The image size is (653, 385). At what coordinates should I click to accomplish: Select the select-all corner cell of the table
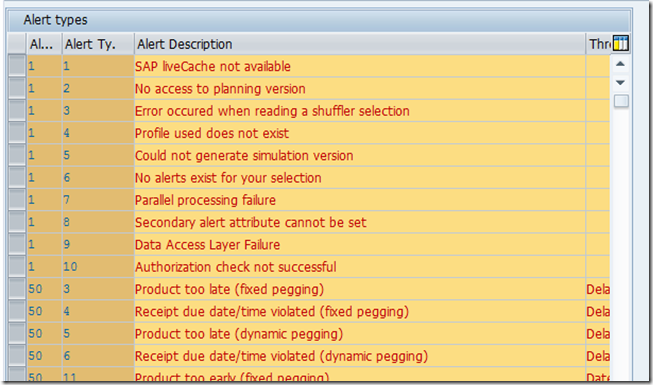click(x=17, y=44)
